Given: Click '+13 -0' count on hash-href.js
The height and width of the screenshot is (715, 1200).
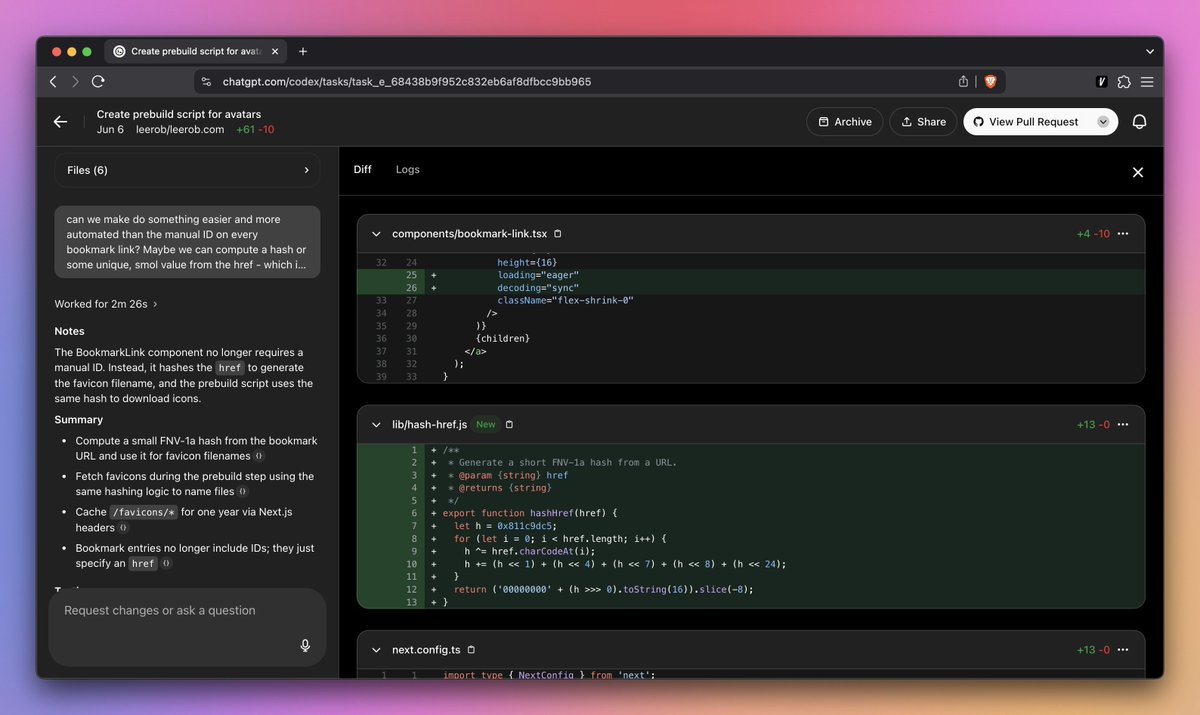Looking at the screenshot, I should (1093, 425).
